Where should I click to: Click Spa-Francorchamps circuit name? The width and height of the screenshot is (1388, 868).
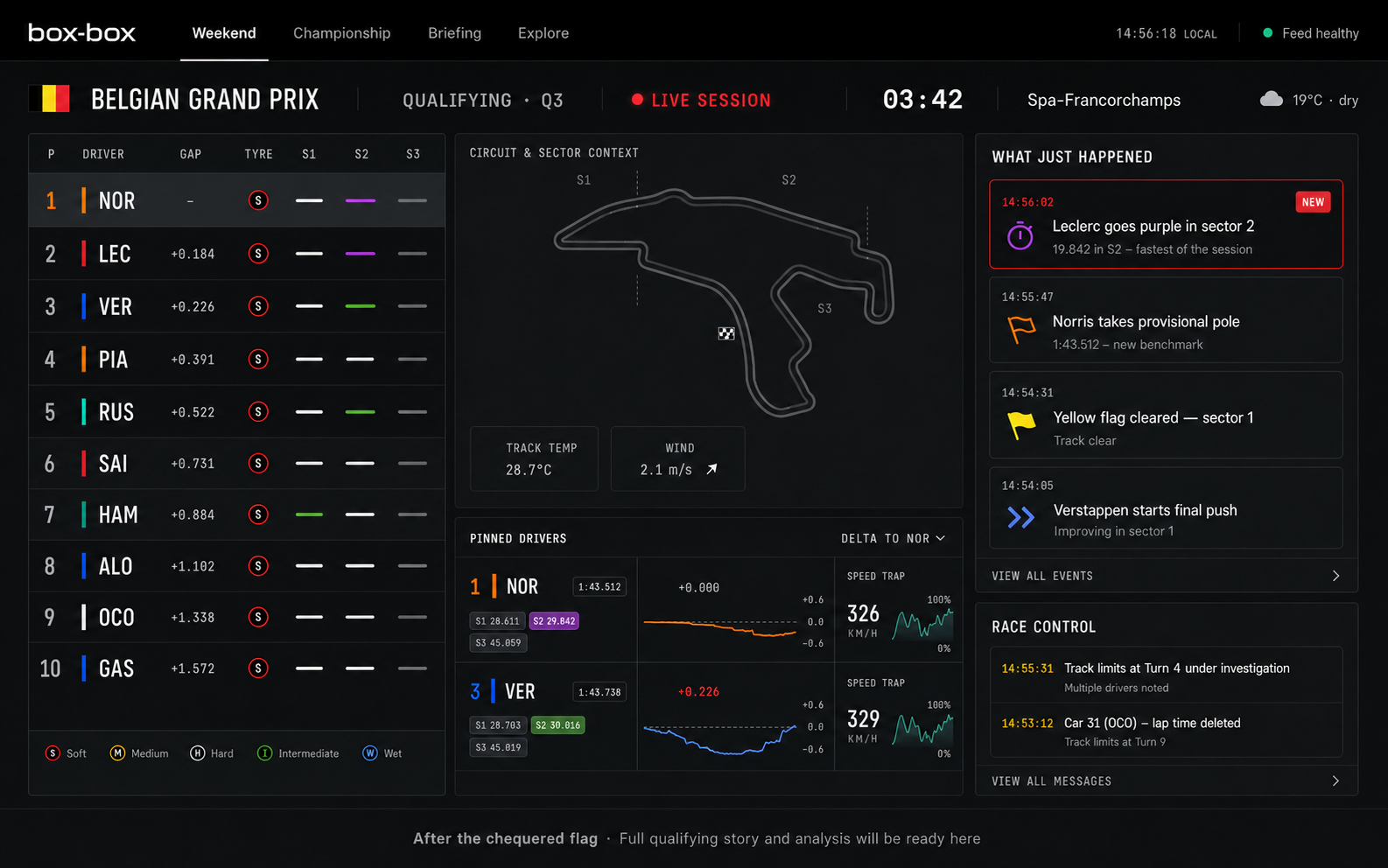(1104, 100)
